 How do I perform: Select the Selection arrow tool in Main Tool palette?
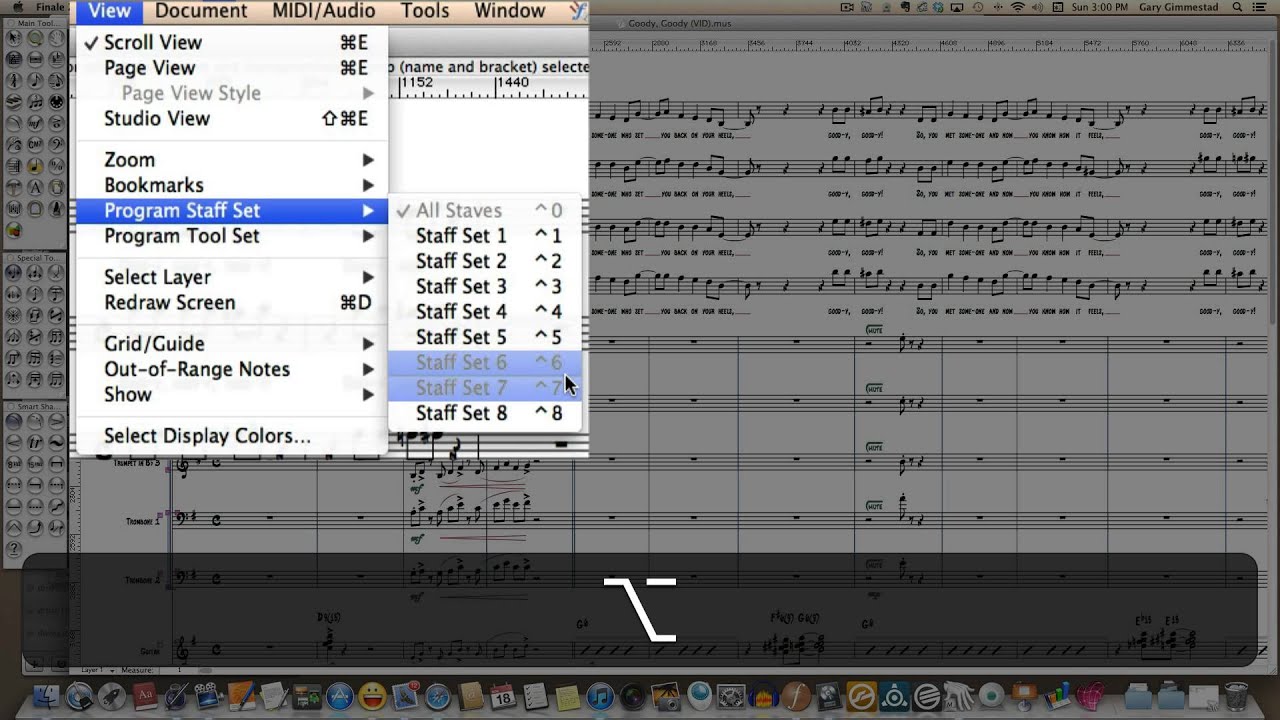click(14, 37)
